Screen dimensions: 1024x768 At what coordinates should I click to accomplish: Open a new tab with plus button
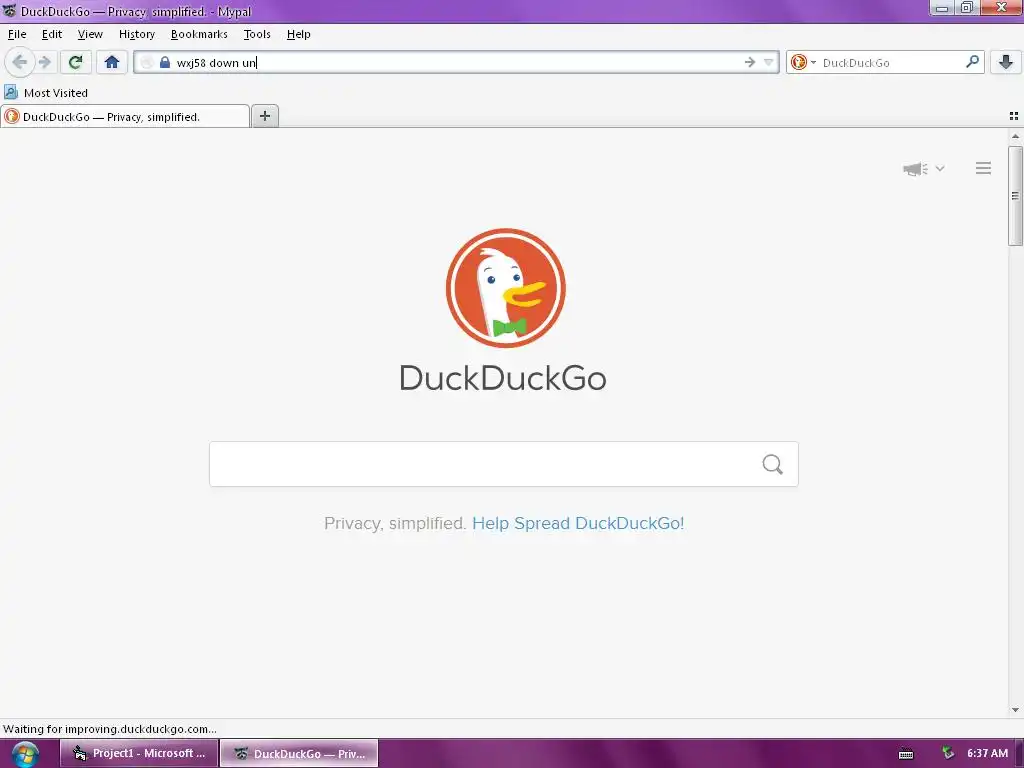264,116
